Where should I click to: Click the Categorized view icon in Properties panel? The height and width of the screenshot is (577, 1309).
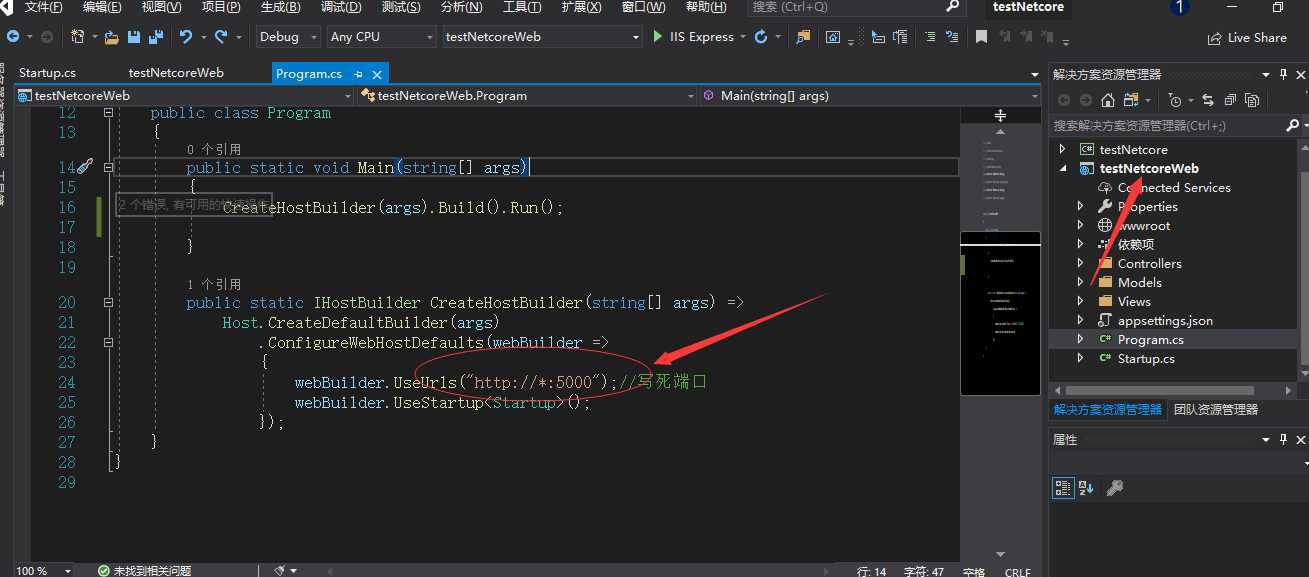tap(1063, 487)
